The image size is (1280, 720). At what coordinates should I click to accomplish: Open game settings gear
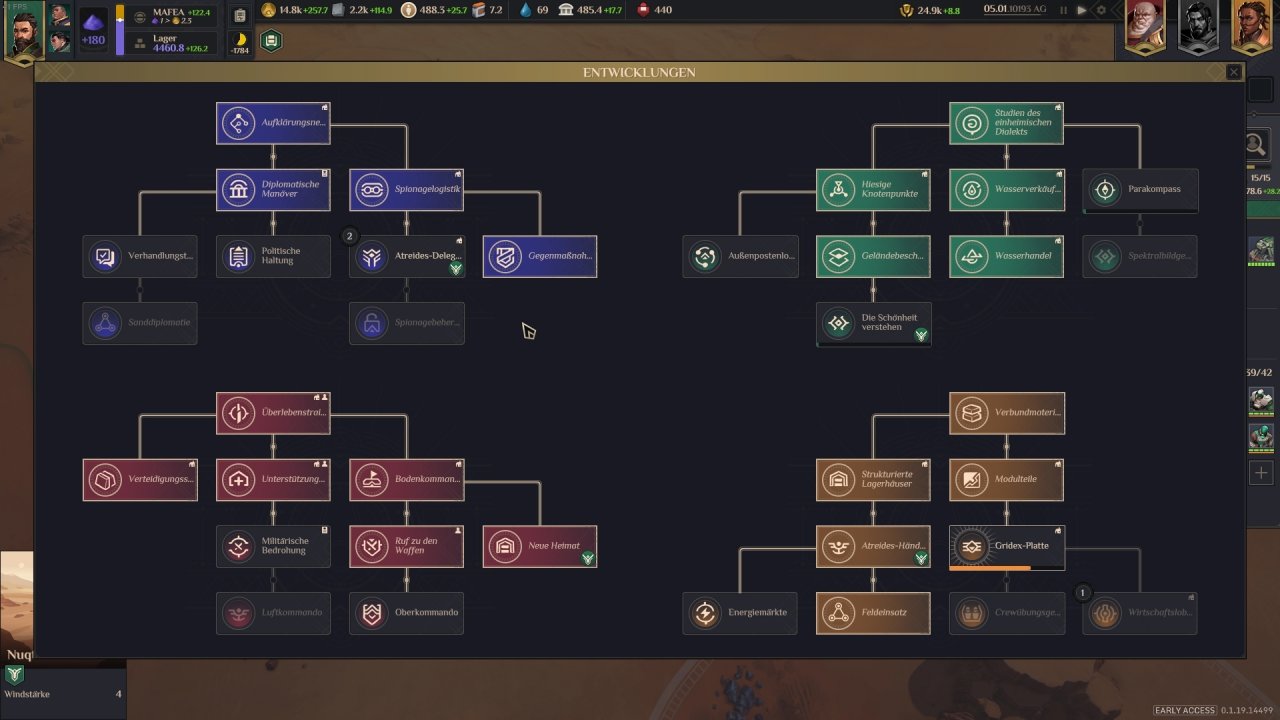coord(1101,10)
